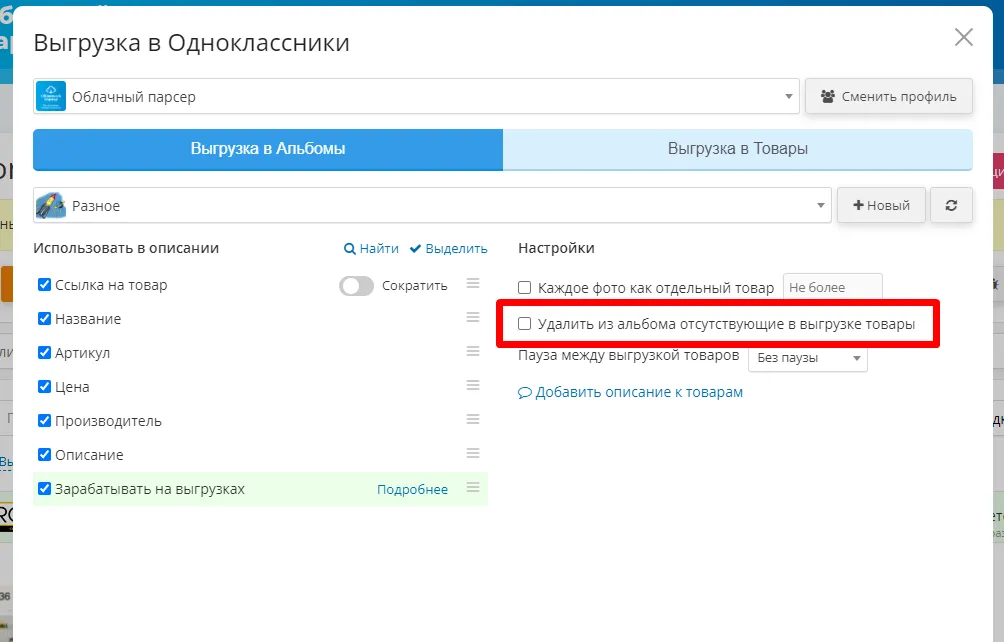Open the Без паузы pause dropdown
The height and width of the screenshot is (642, 1004).
(x=808, y=358)
